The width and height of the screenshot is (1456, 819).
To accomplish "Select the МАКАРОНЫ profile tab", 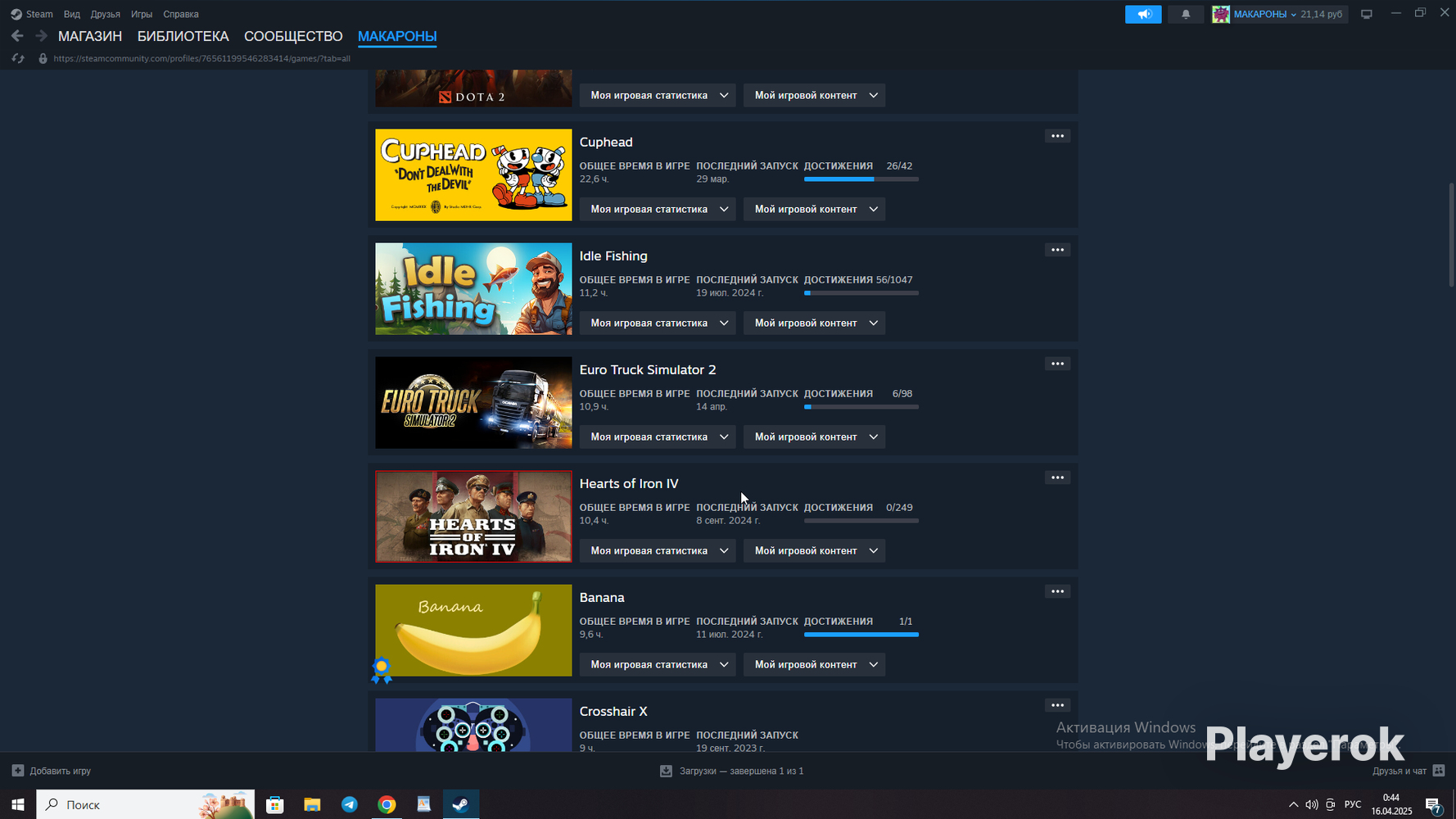I will 397,36.
